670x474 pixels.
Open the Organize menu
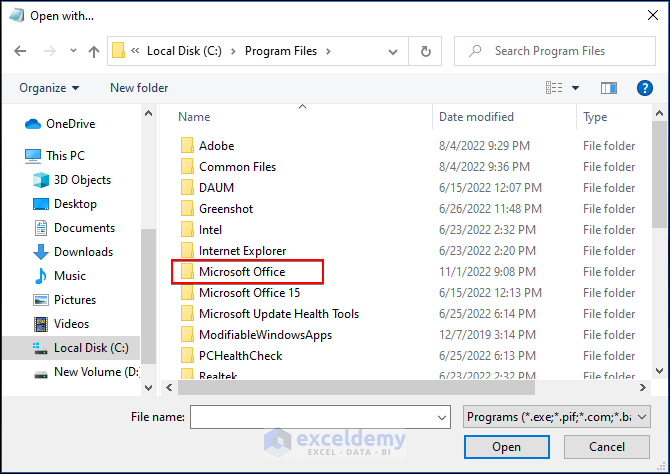[x=49, y=88]
